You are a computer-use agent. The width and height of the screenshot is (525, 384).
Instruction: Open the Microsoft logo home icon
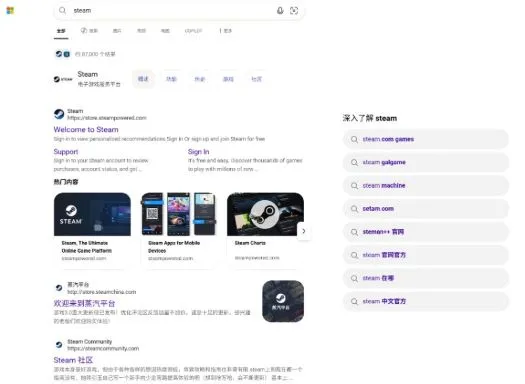[x=10, y=10]
